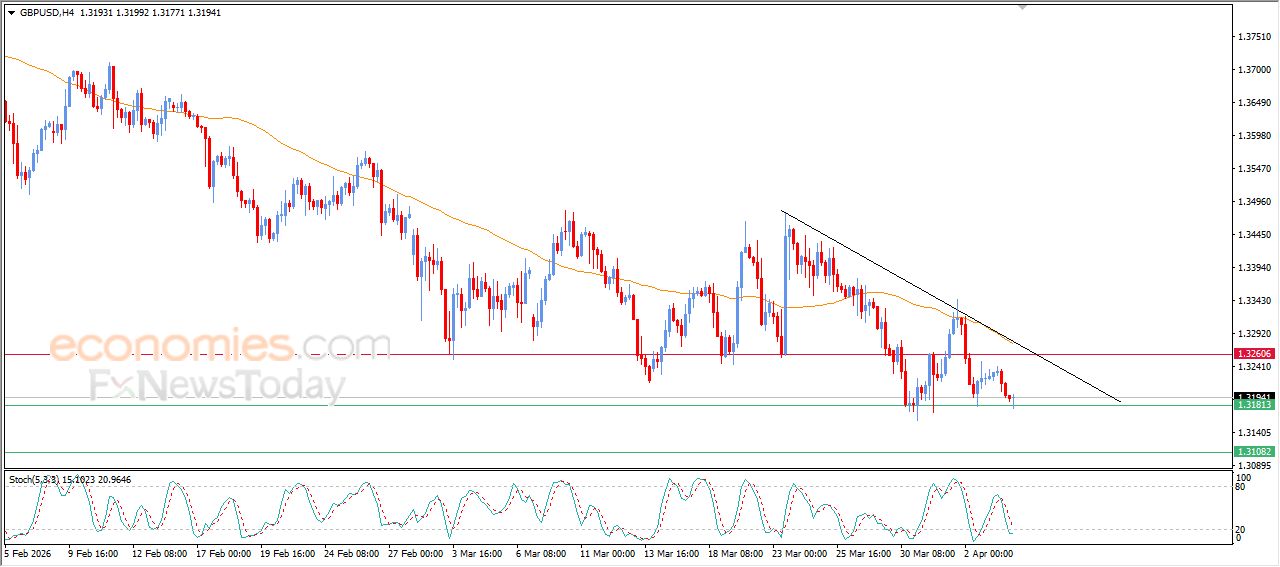
Task: Click the stochastic 20 level label
Action: pos(1239,529)
